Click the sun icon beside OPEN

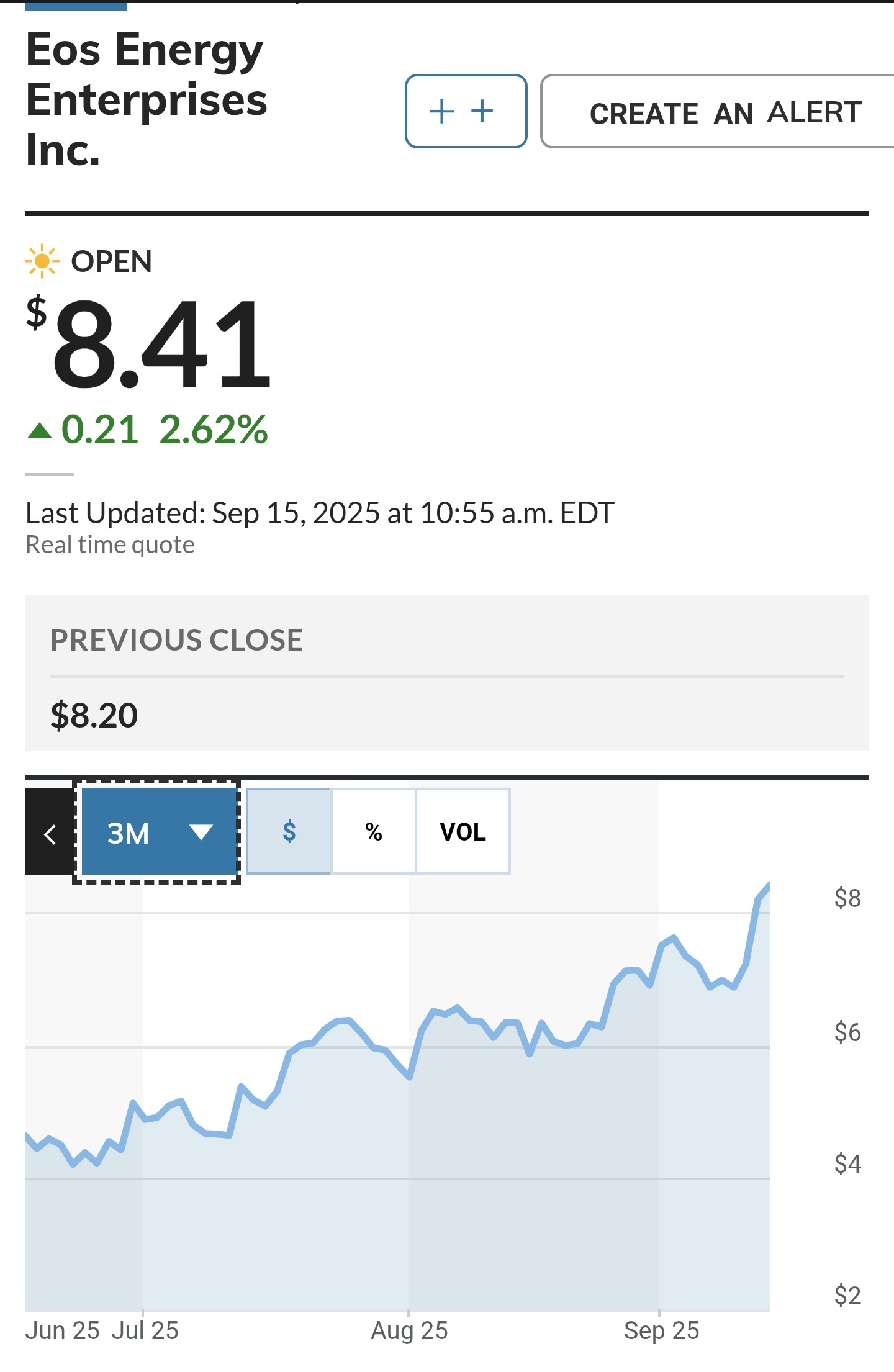click(42, 261)
